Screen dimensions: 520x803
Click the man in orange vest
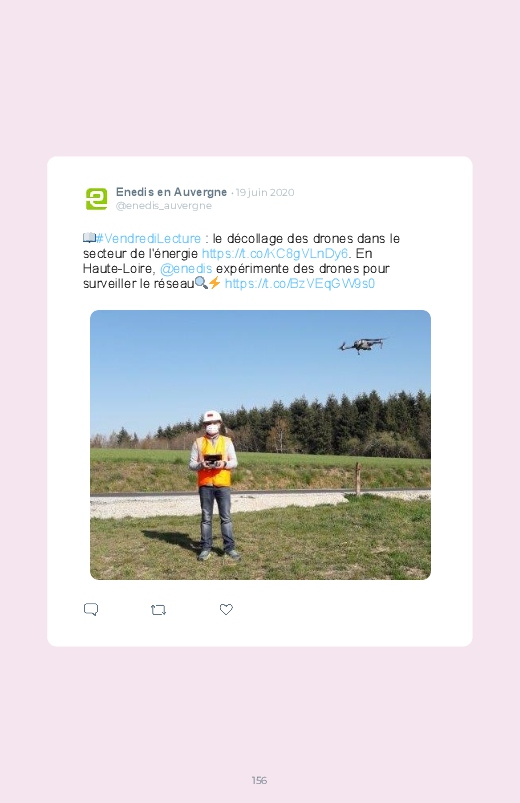(x=214, y=484)
